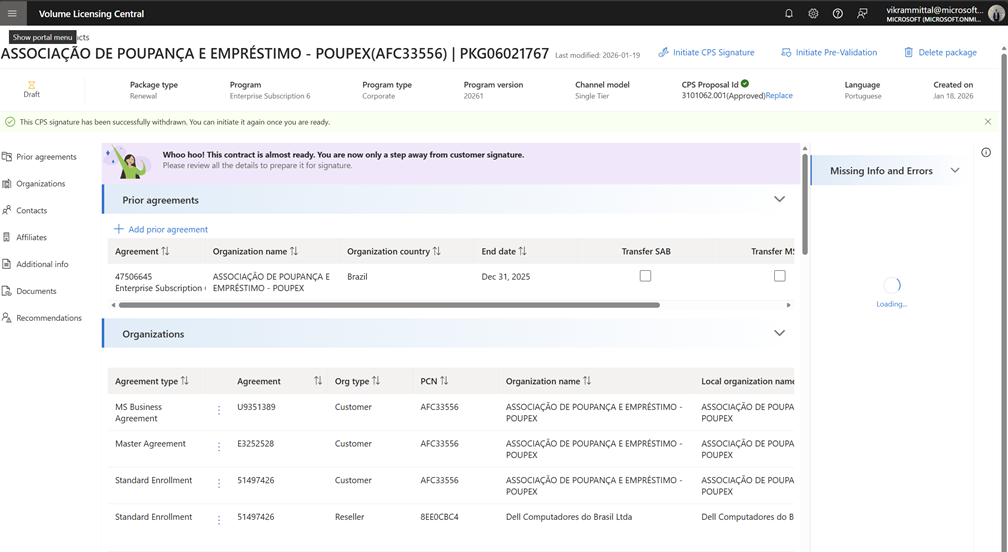Open row menu for MS Business Agreement
Viewport: 1008px width, 552px height.
pyautogui.click(x=219, y=410)
